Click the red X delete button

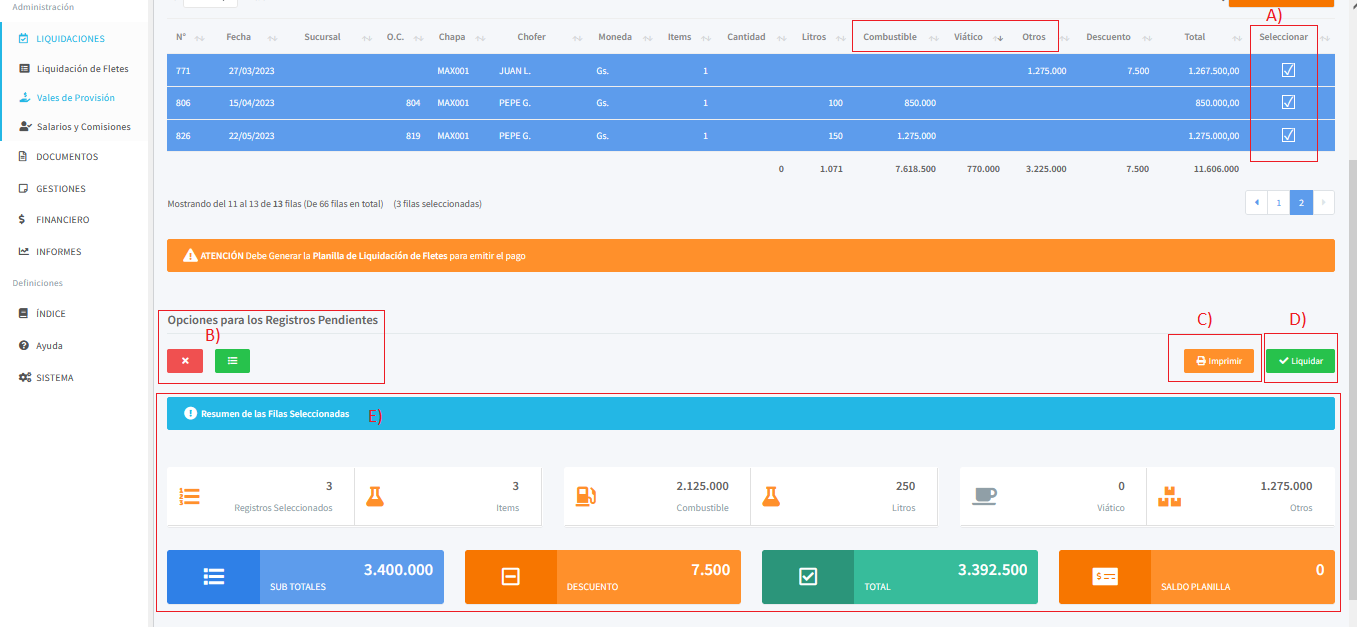pyautogui.click(x=185, y=361)
